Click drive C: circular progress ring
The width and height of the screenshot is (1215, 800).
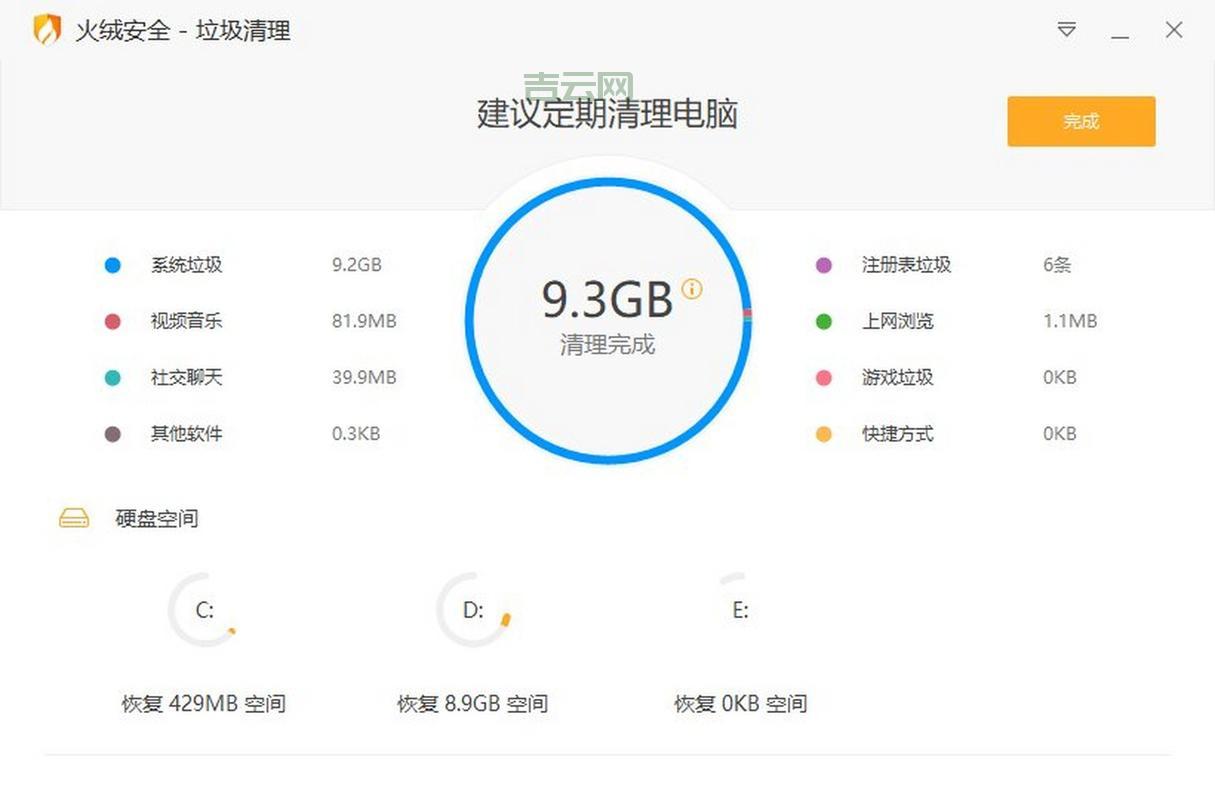tap(204, 610)
